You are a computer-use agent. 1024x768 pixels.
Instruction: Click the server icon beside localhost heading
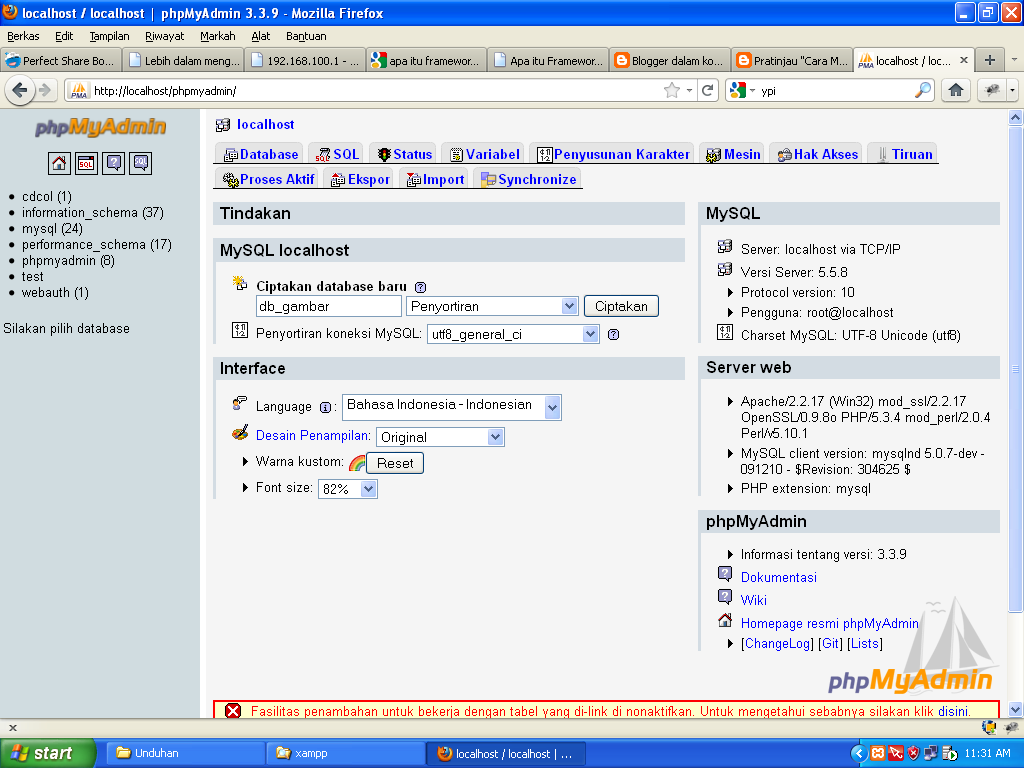pyautogui.click(x=223, y=125)
